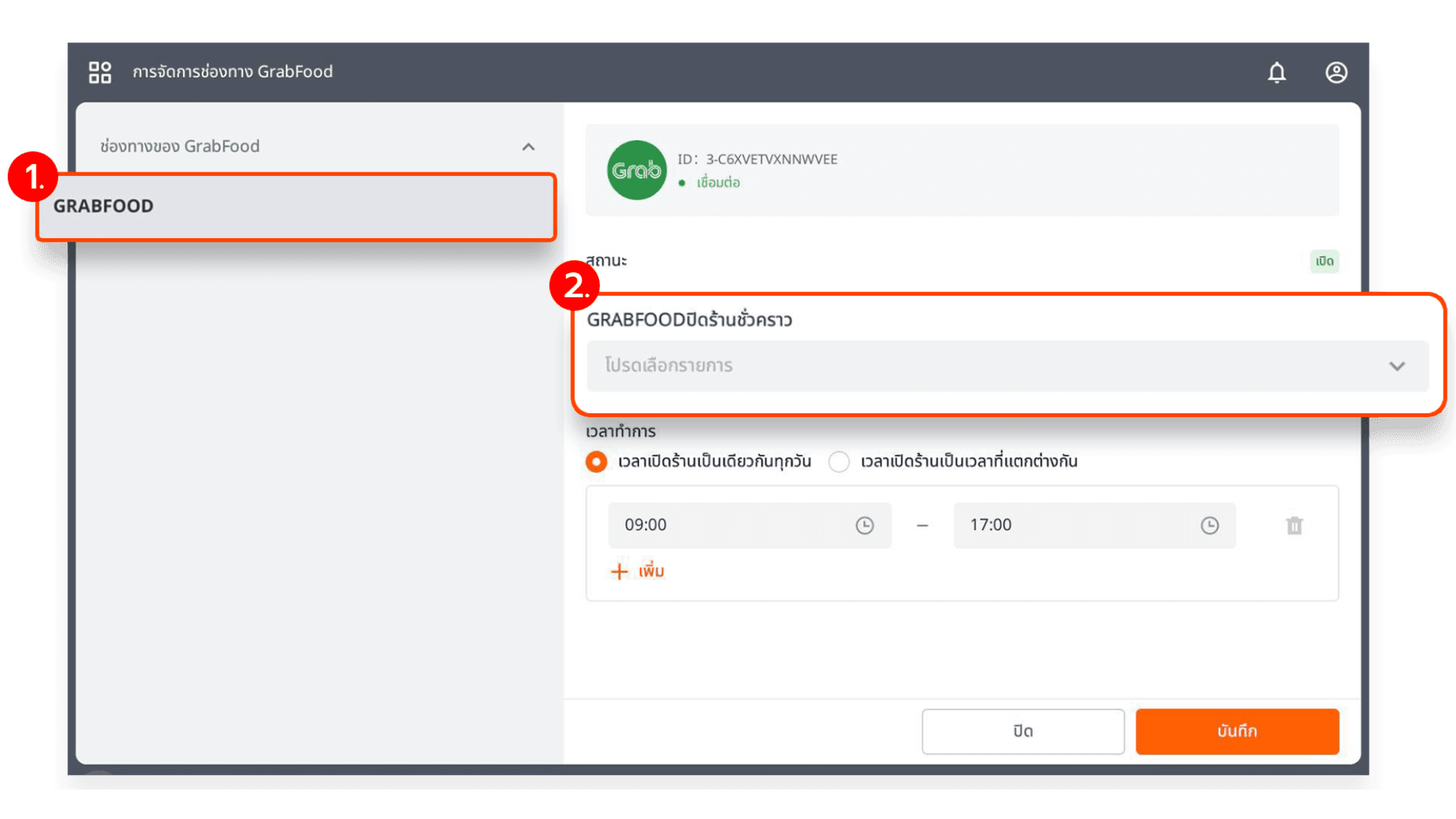Open the notification bell
This screenshot has width=1456, height=819.
pyautogui.click(x=1277, y=72)
